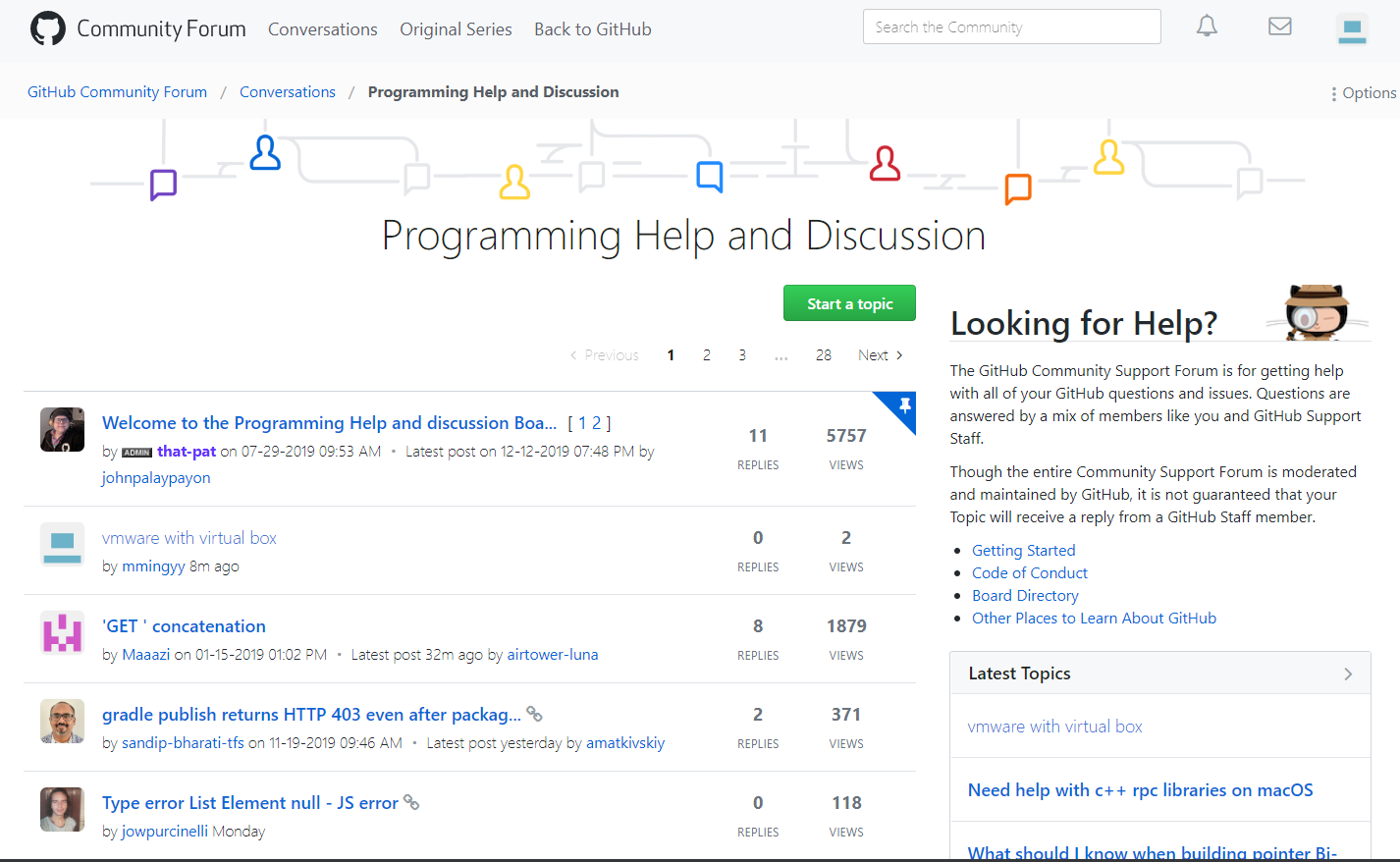Image resolution: width=1400 pixels, height=862 pixels.
Task: Open Maaazi's profile link
Action: pyautogui.click(x=145, y=655)
